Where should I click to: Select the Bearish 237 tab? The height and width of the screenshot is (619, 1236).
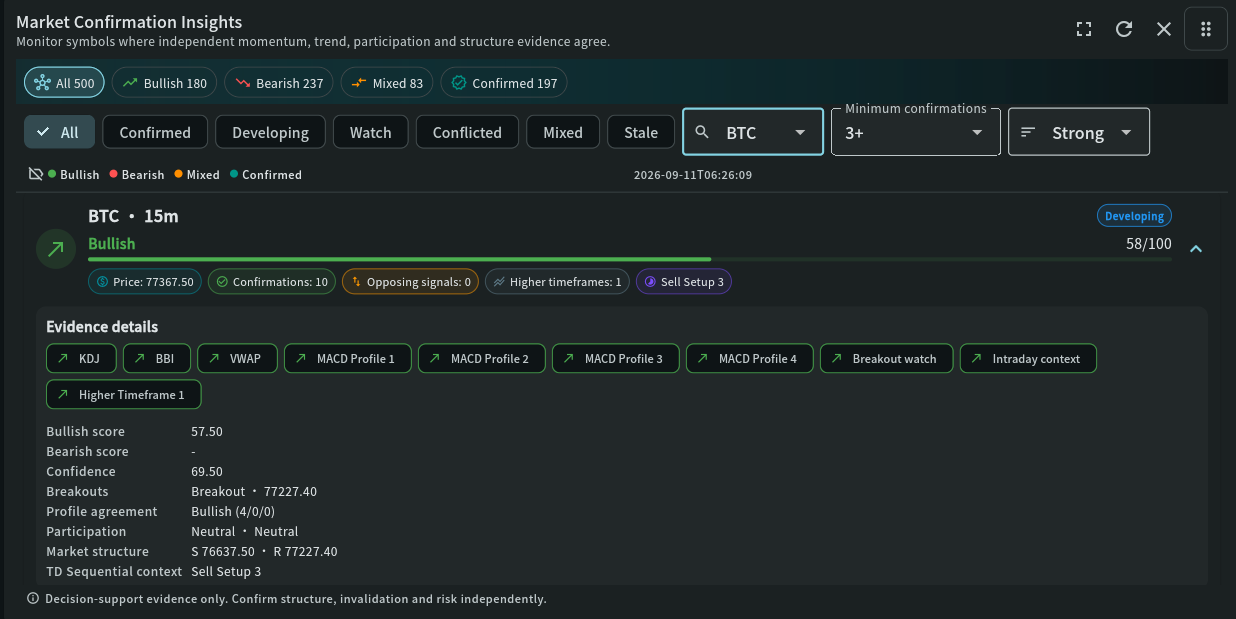(278, 83)
